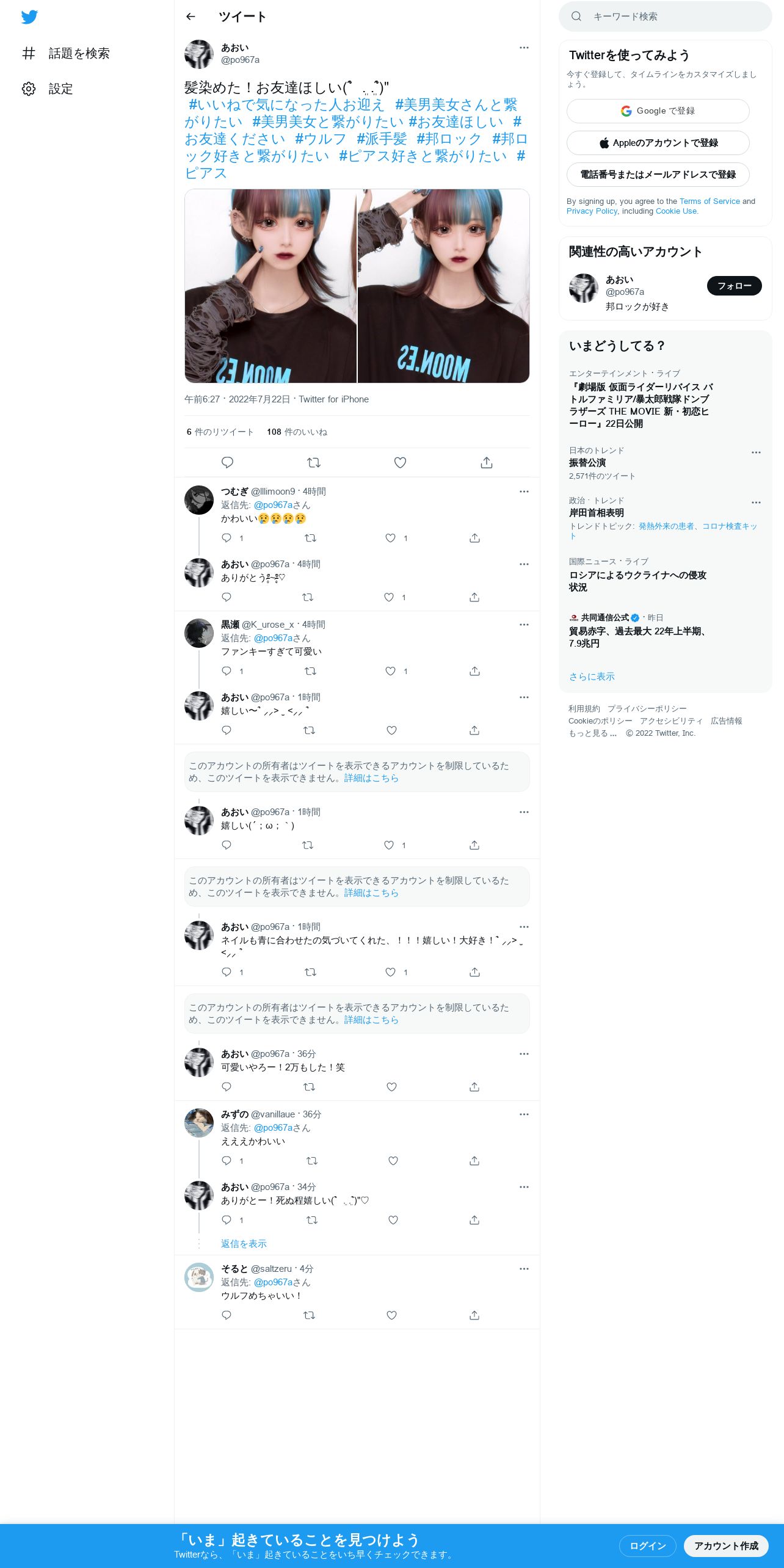Open more options on main tweet

tap(524, 48)
